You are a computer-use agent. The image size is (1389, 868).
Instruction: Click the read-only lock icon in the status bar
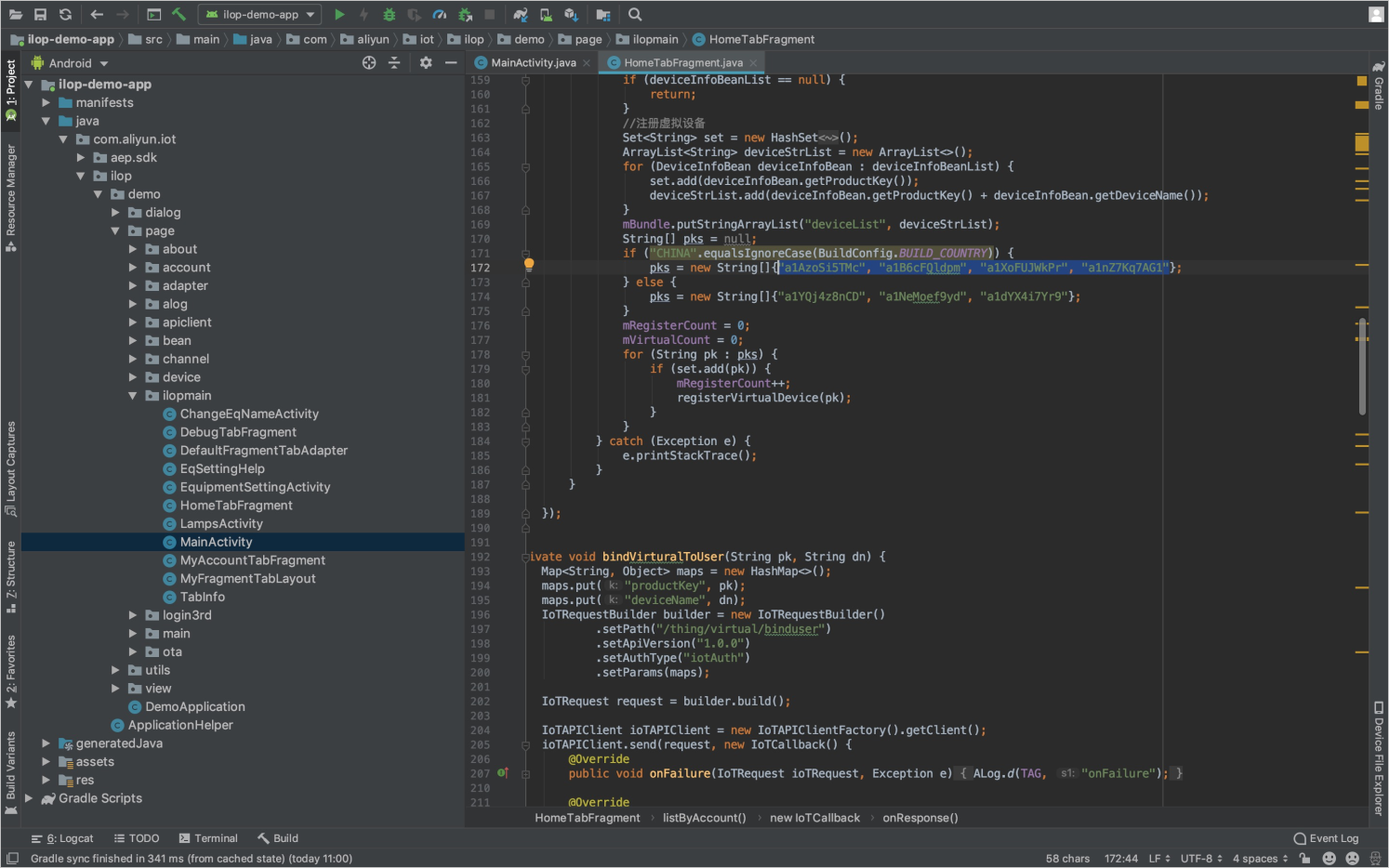coord(1305,859)
